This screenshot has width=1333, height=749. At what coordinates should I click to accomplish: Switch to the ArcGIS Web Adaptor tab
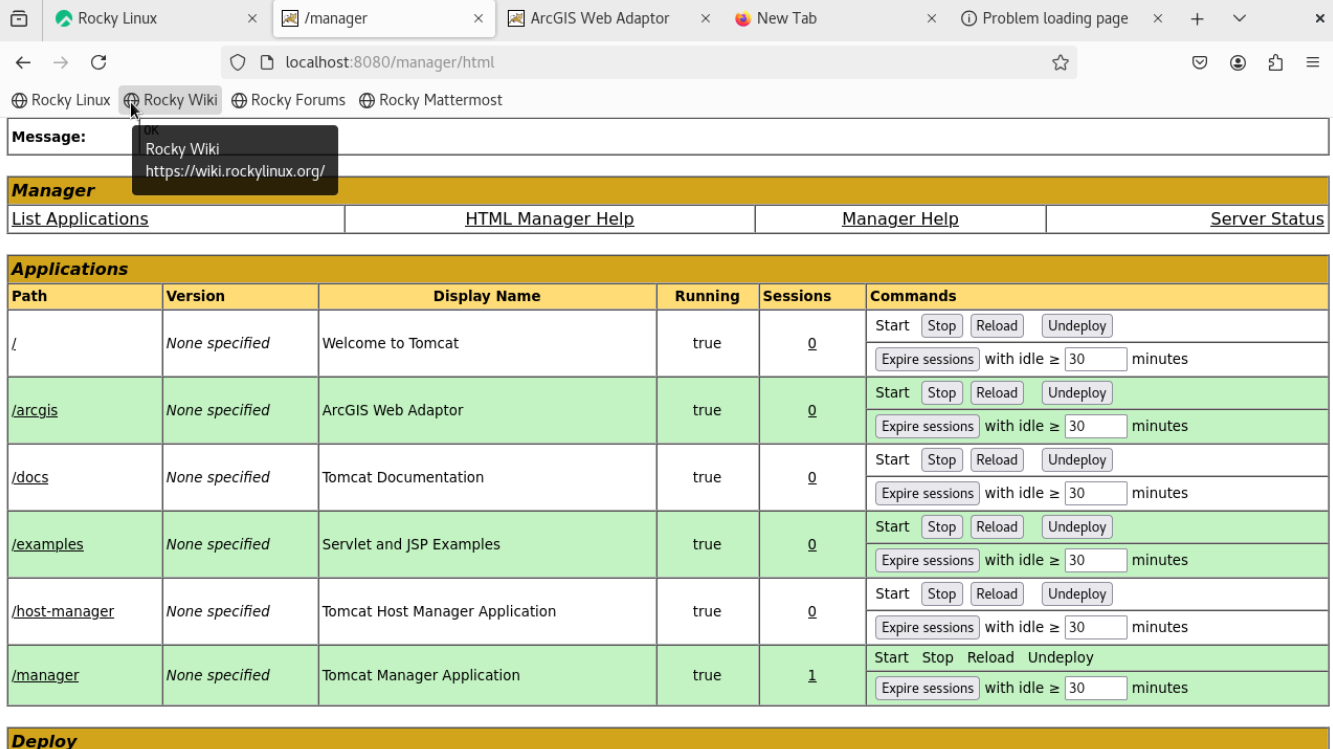tap(610, 18)
